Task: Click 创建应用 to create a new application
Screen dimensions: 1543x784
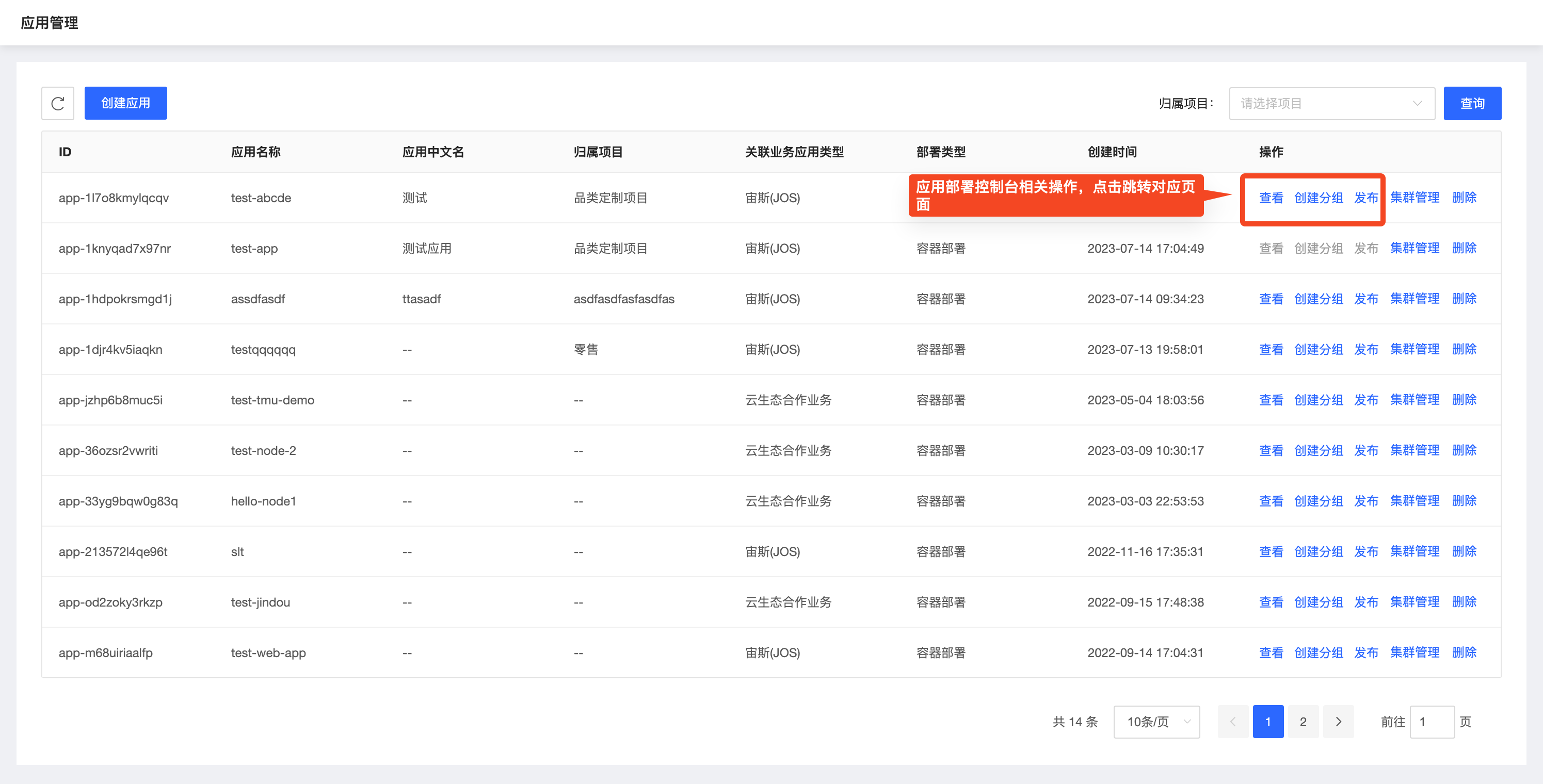Action: (125, 102)
